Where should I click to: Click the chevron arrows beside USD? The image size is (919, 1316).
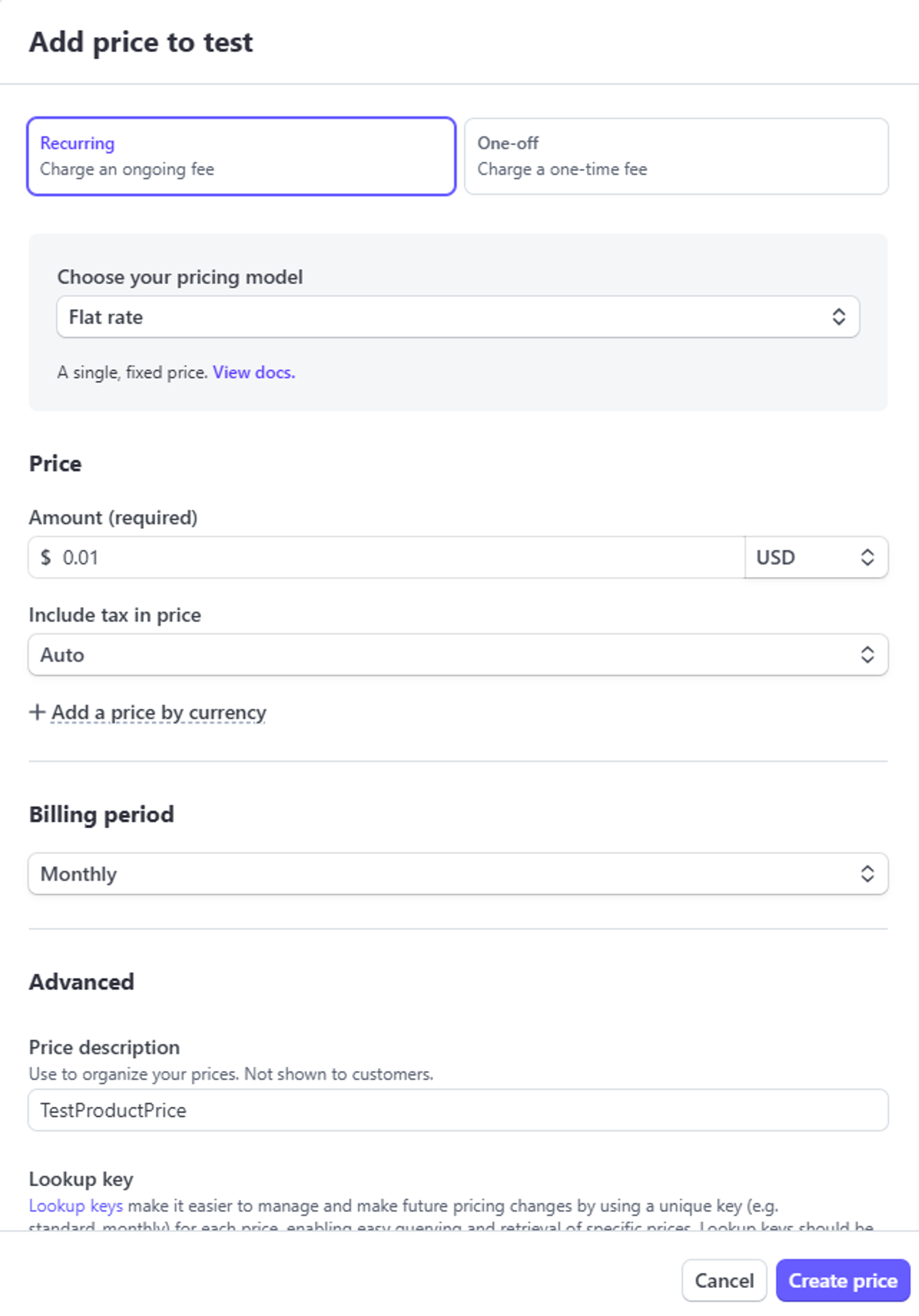pos(868,558)
